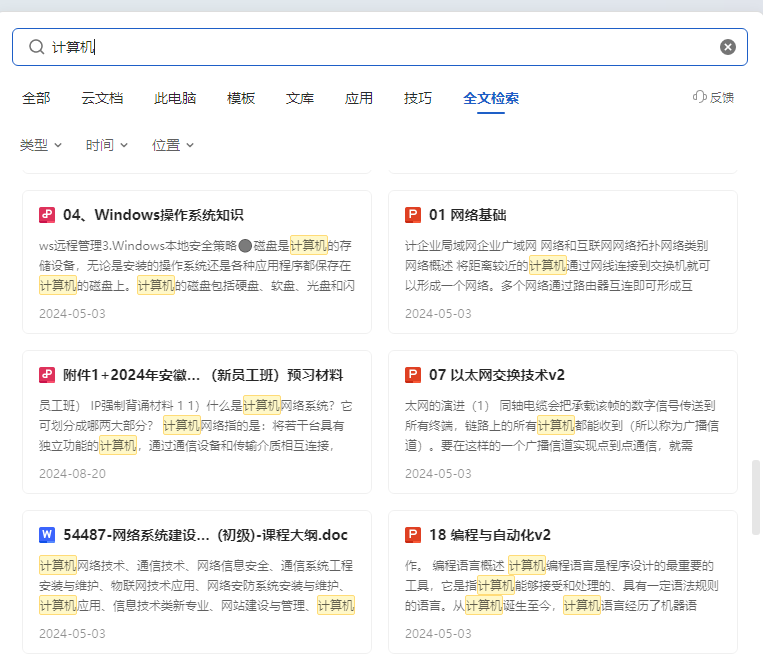Expand the 时间 filter dropdown
763x660 pixels.
coord(107,145)
